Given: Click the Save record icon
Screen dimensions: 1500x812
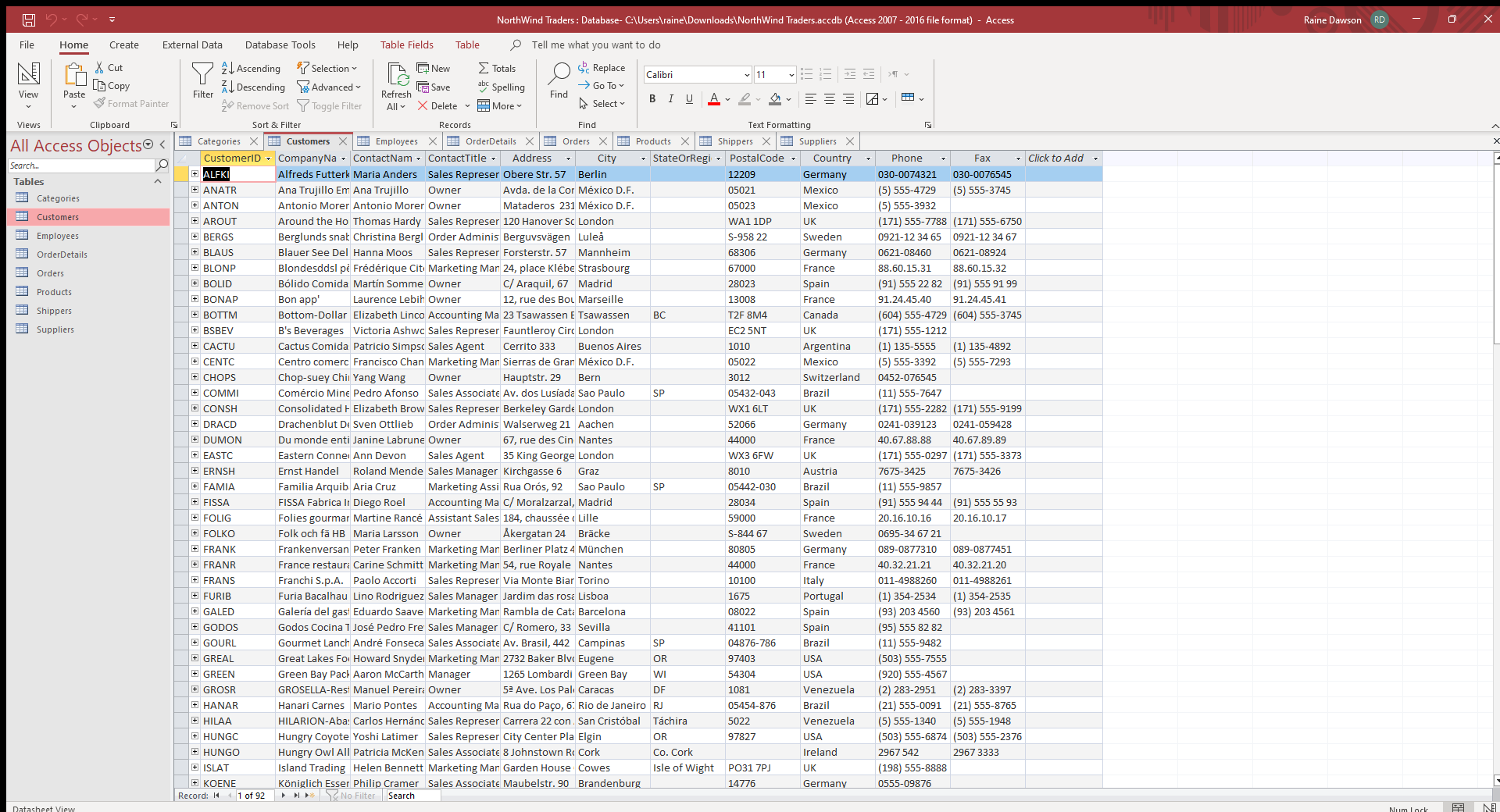Looking at the screenshot, I should [434, 87].
